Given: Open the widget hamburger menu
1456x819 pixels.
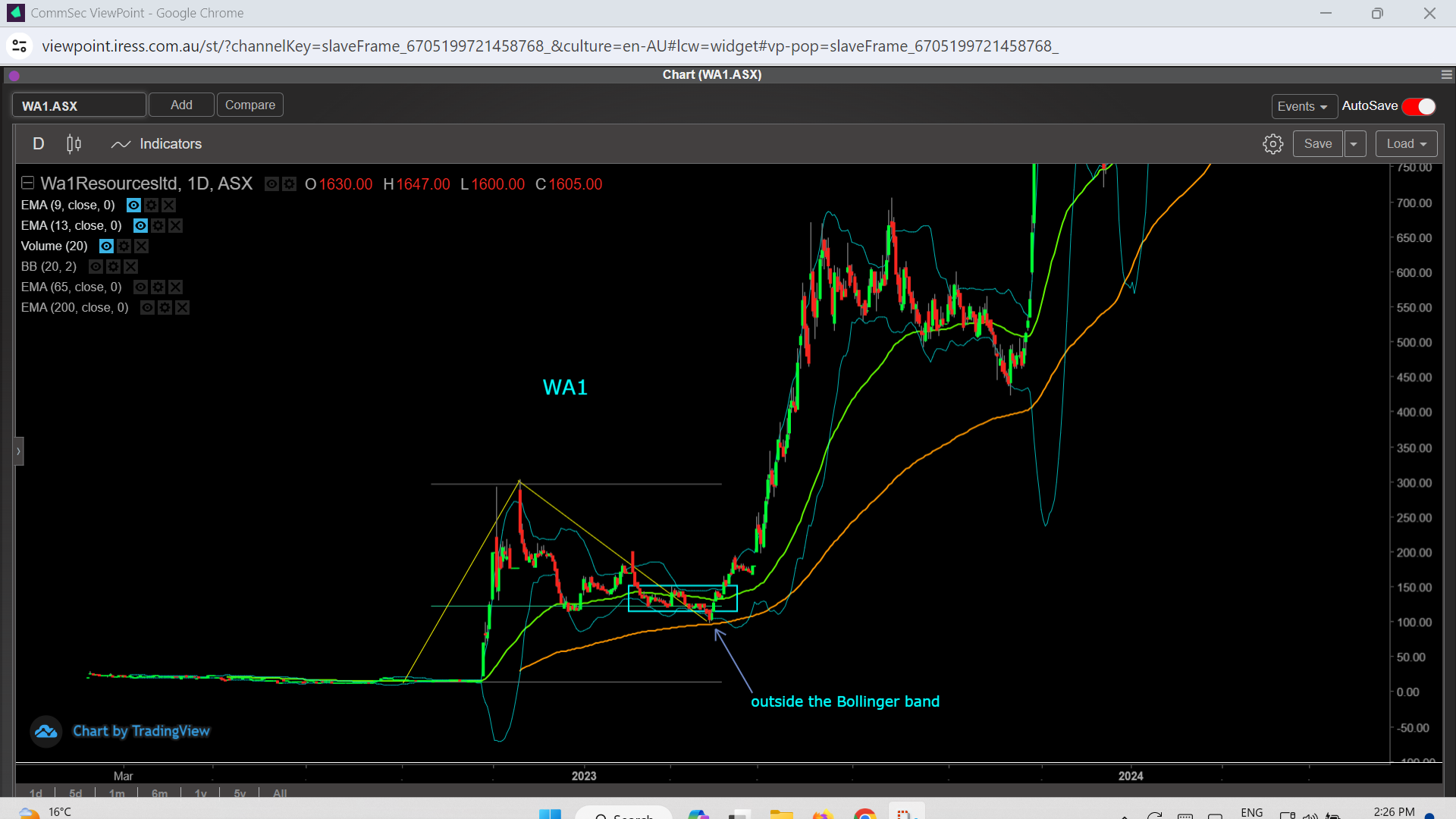Looking at the screenshot, I should point(1446,74).
